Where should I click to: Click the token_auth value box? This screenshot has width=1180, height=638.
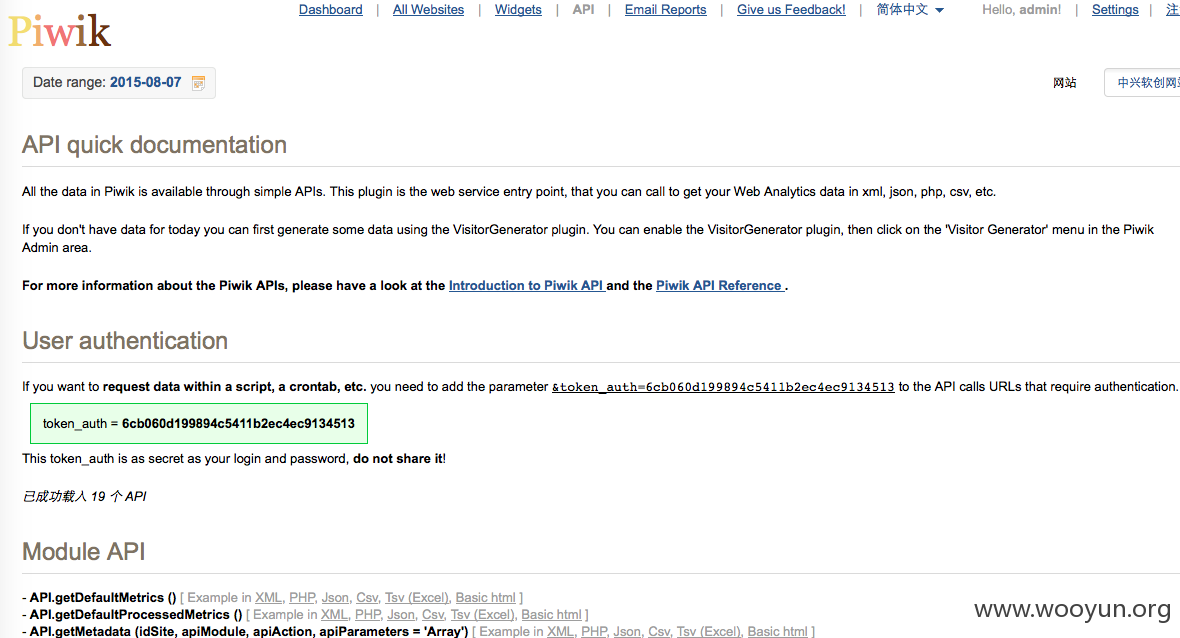199,424
